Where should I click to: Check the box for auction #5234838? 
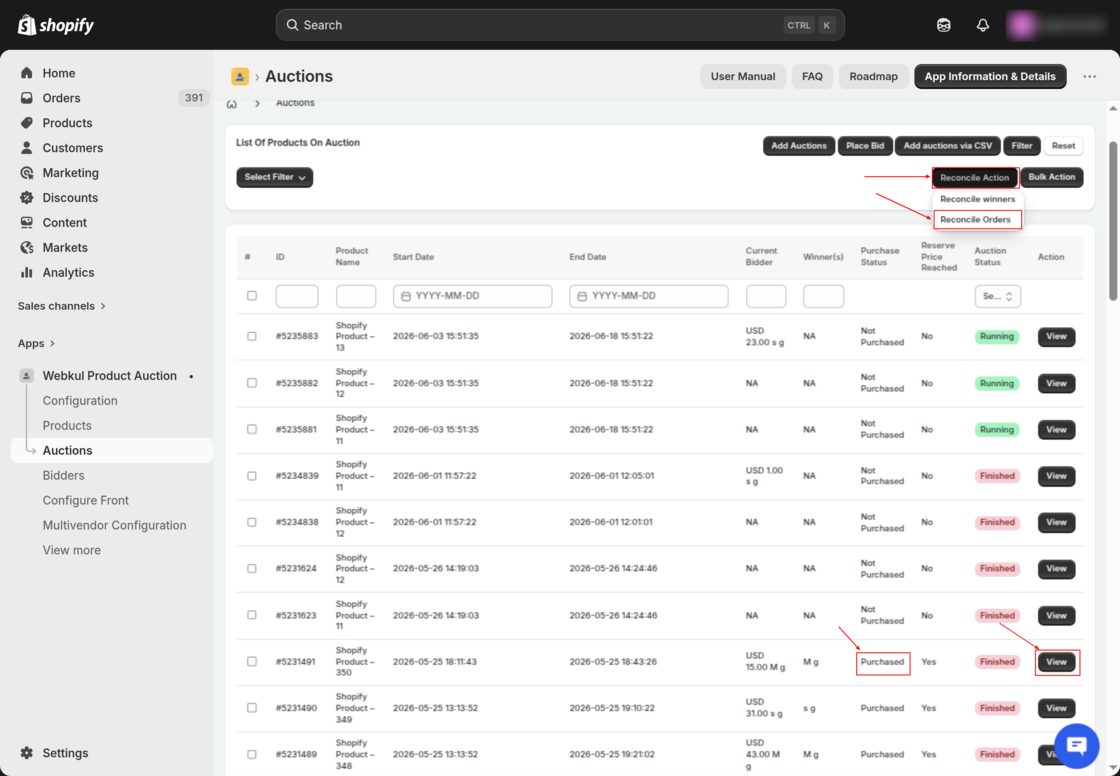[x=251, y=522]
